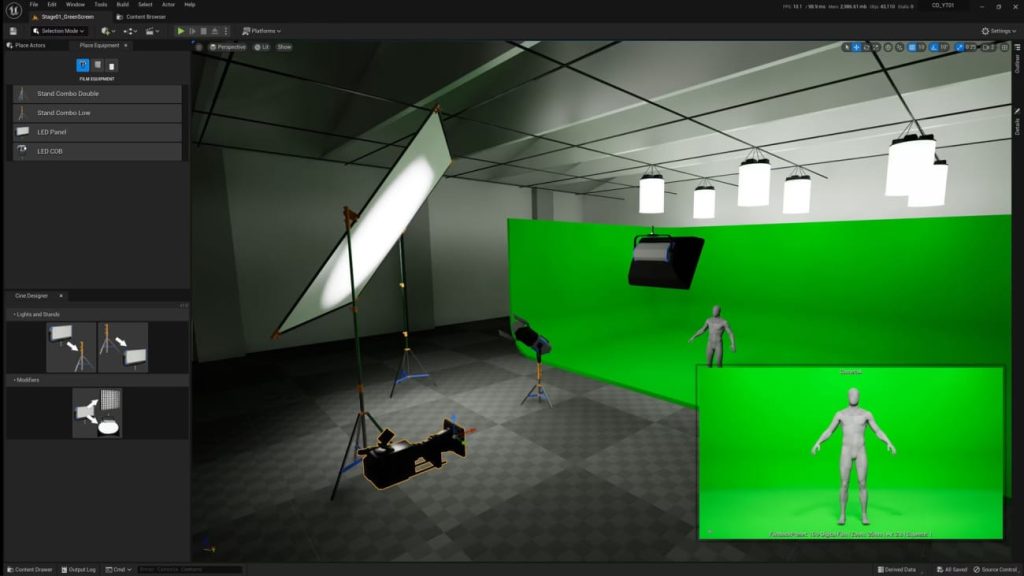This screenshot has width=1024, height=576.
Task: Select the Rotate tool in the viewport toolbar
Action: (x=866, y=46)
